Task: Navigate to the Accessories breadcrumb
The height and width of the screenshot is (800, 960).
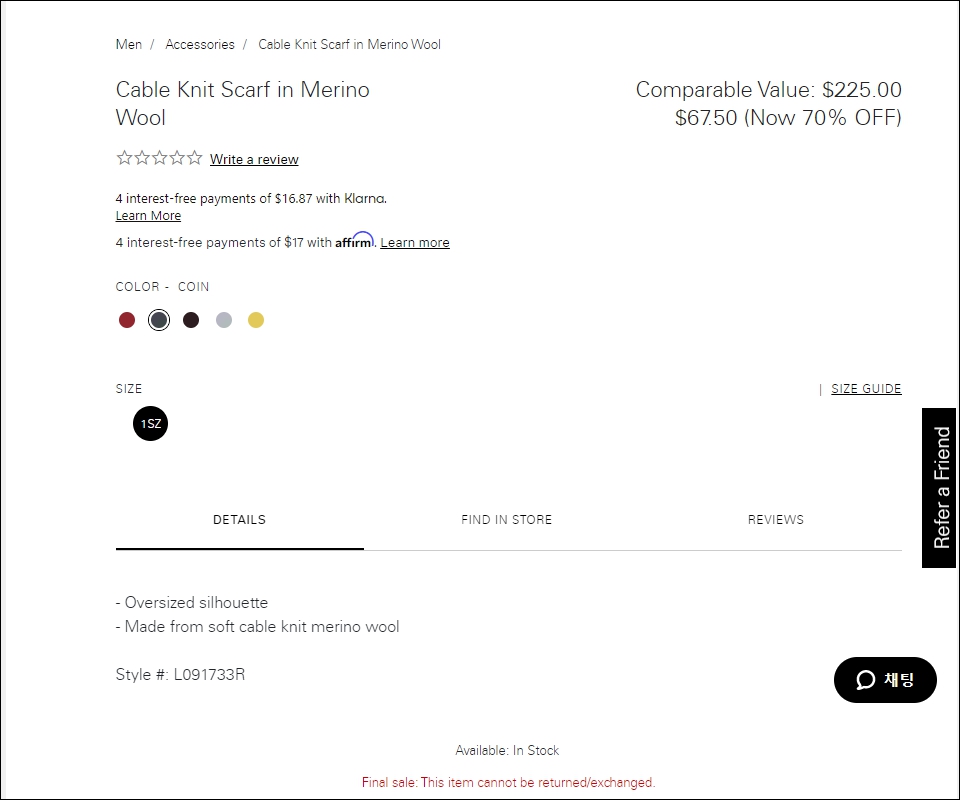Action: 200,44
